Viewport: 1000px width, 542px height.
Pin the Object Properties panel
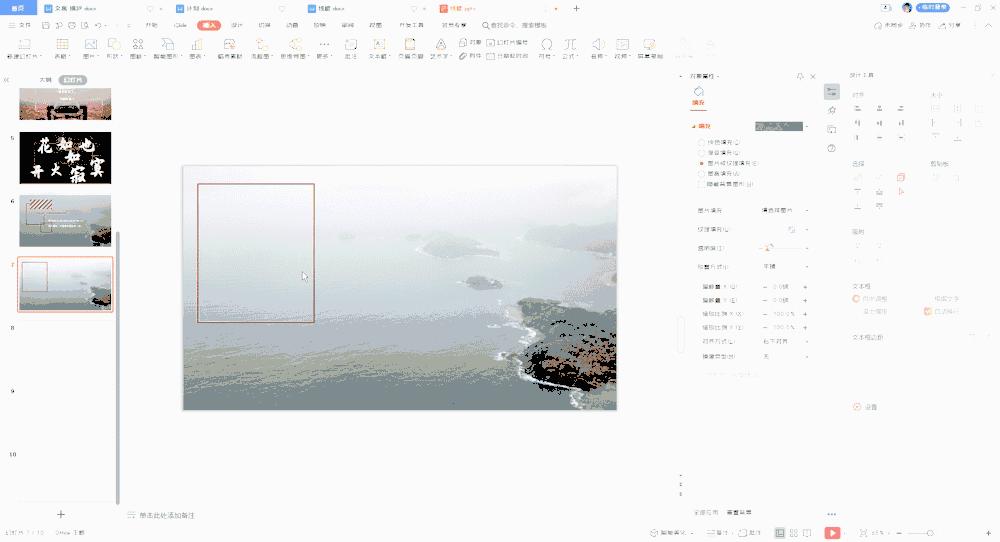800,76
